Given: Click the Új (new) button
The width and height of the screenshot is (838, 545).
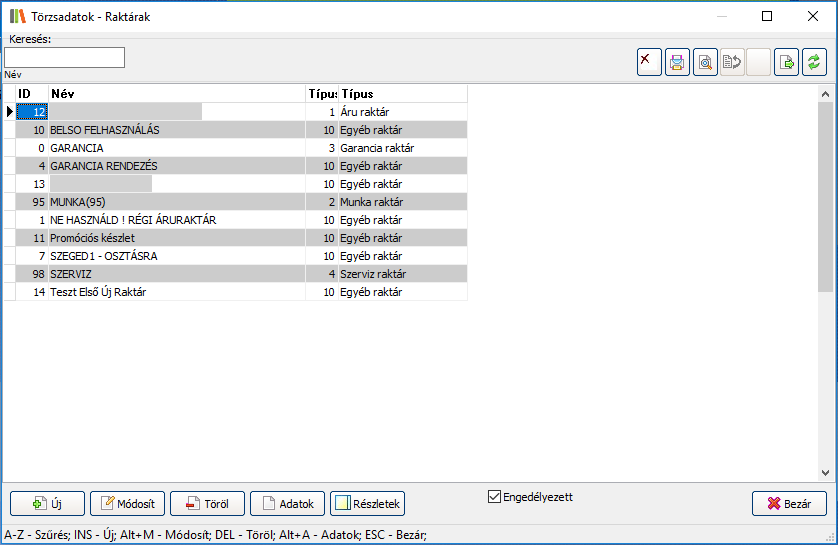Looking at the screenshot, I should point(47,504).
